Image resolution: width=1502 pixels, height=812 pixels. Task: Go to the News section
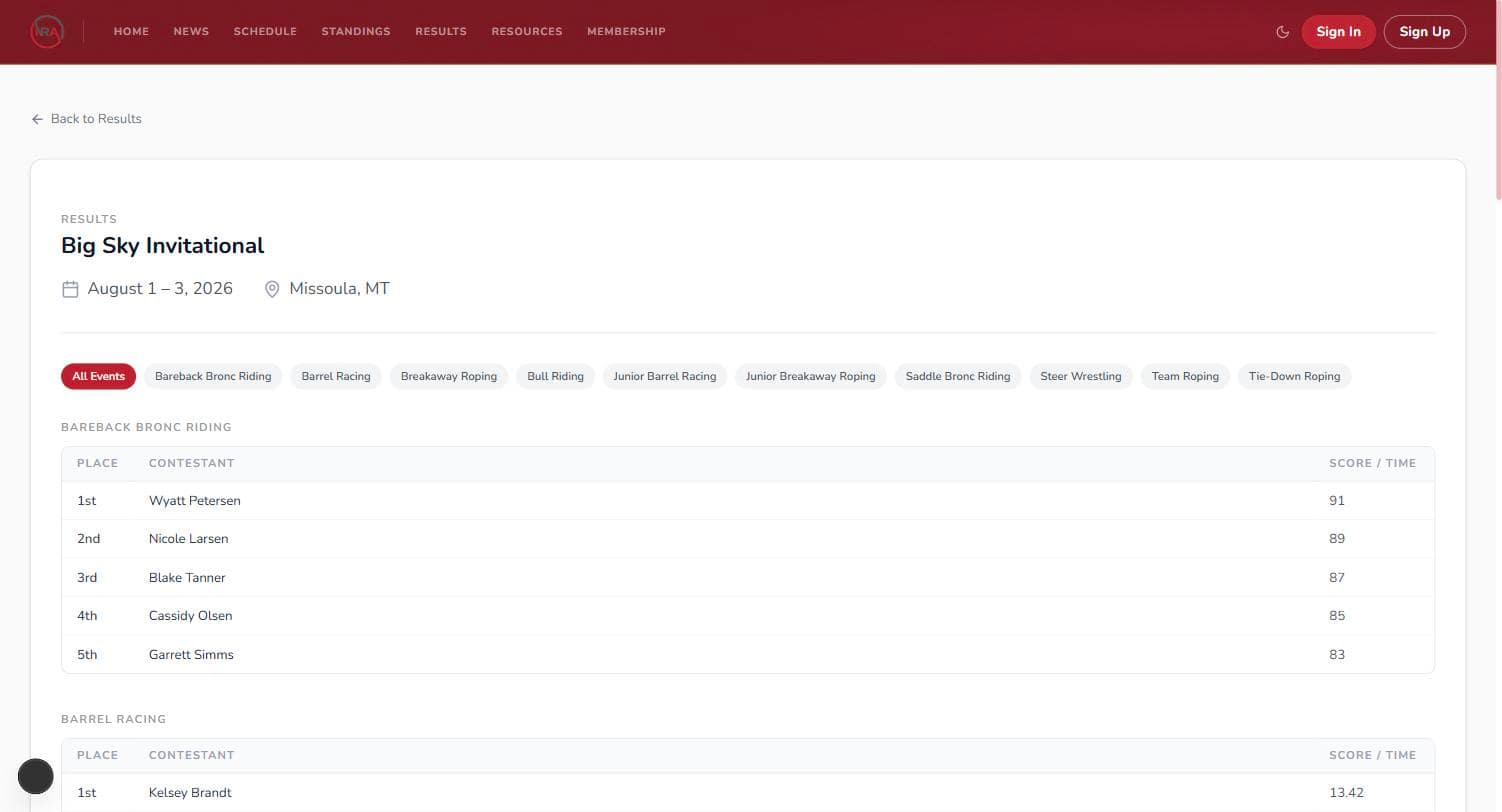[191, 32]
